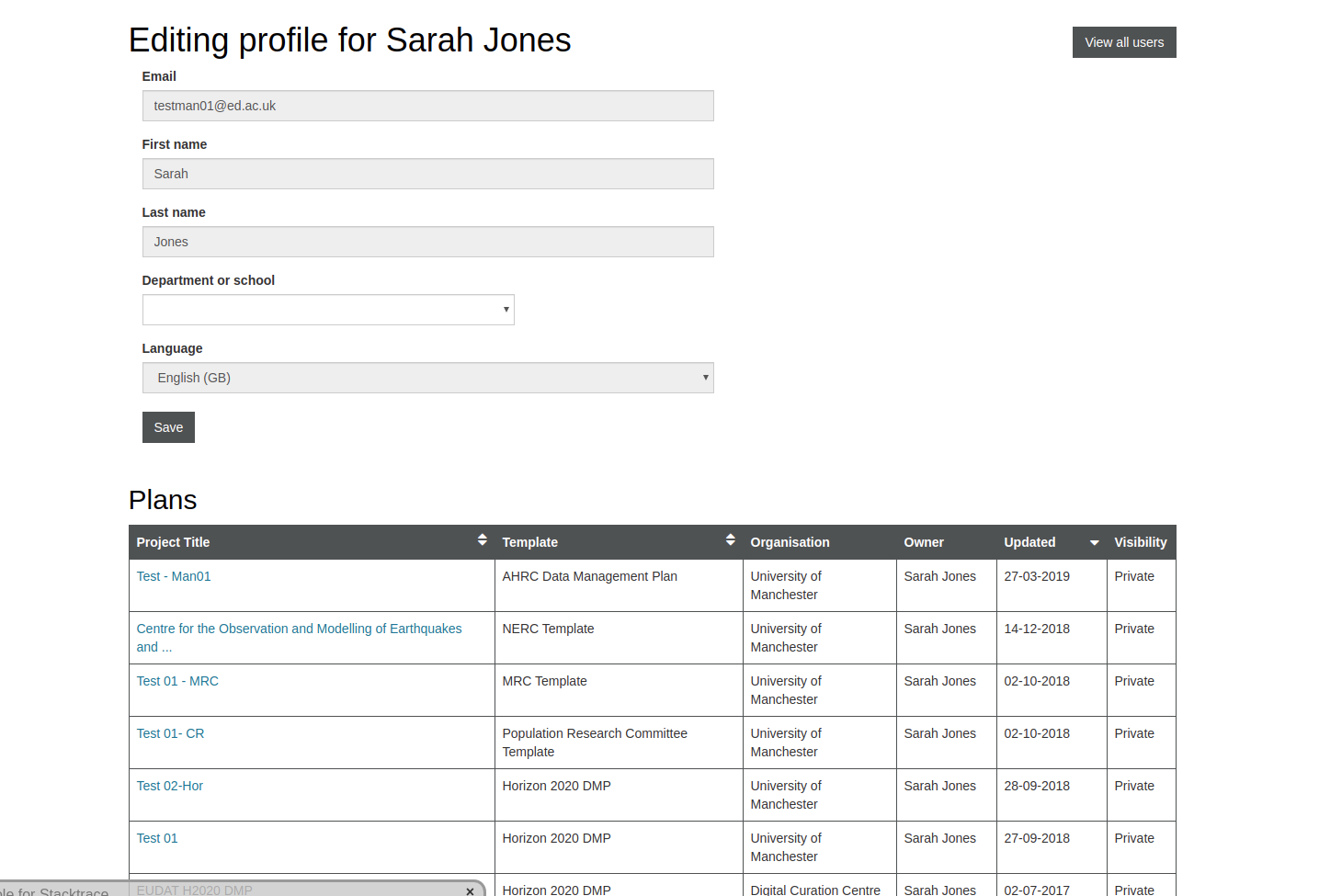Click the sort icon beside Template header
This screenshot has height=896, width=1319.
point(730,540)
